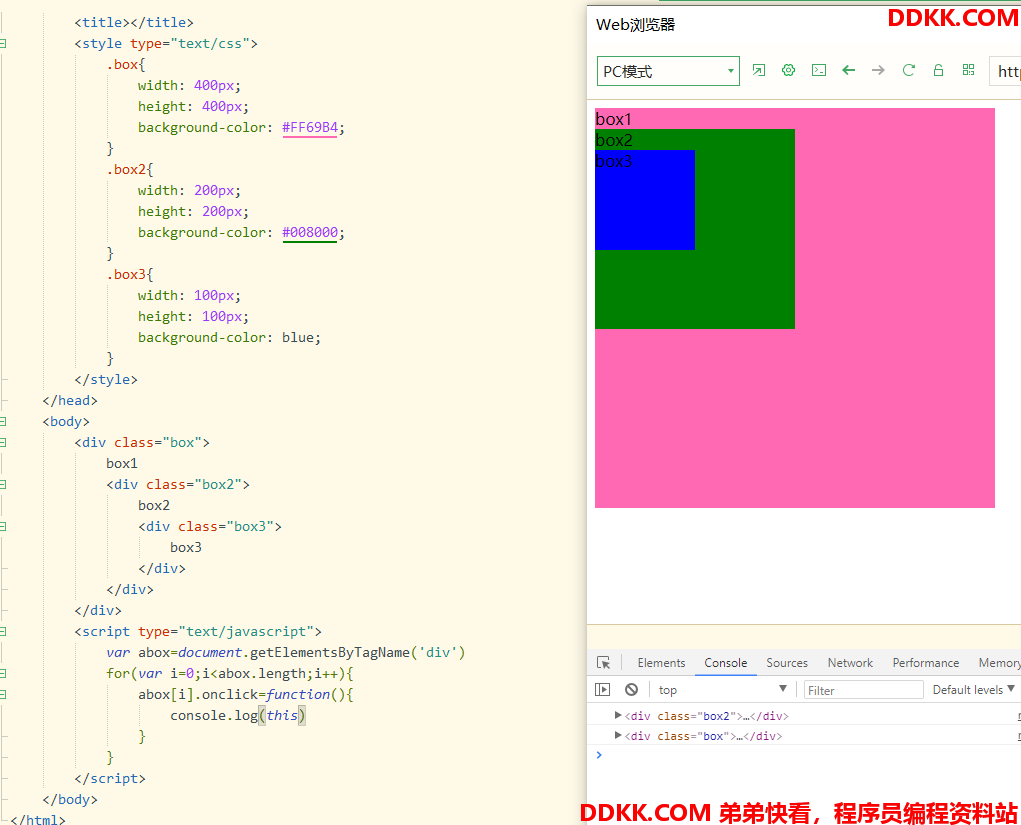Focus the console Filter field
Image resolution: width=1021 pixels, height=825 pixels.
coord(864,690)
